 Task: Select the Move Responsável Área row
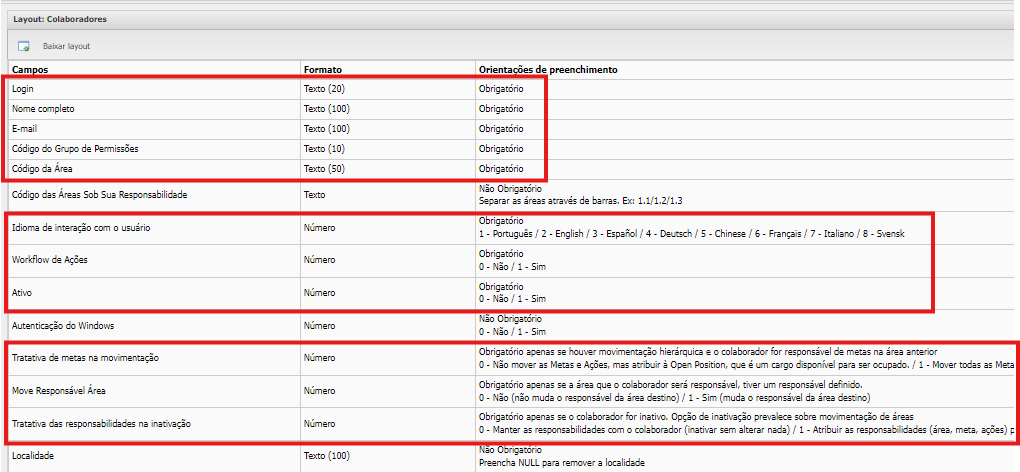point(61,391)
